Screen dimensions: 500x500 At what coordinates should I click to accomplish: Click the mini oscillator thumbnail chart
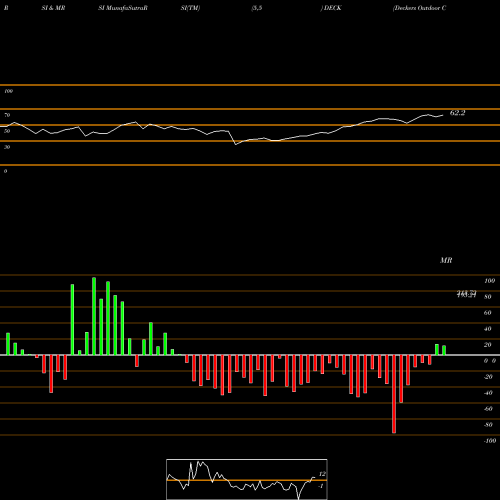pos(247,479)
